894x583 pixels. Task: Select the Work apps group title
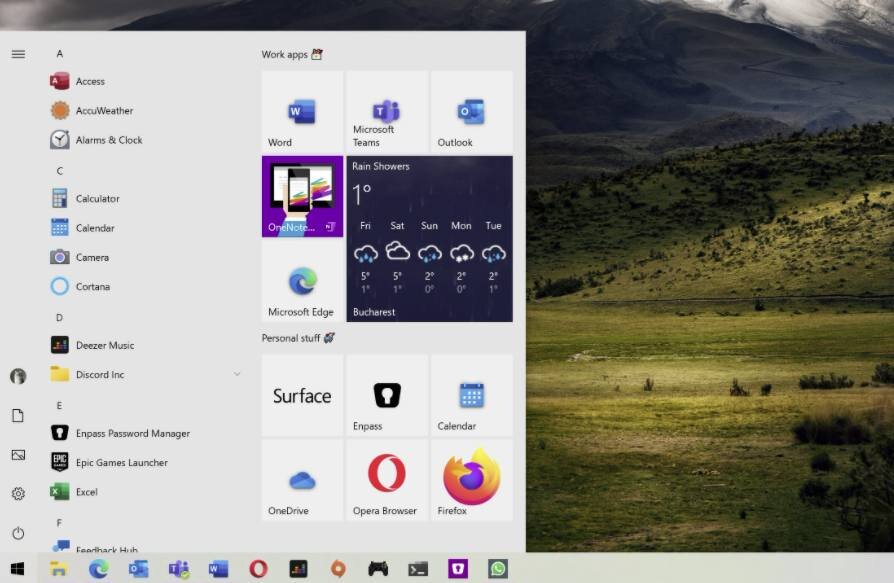(292, 54)
